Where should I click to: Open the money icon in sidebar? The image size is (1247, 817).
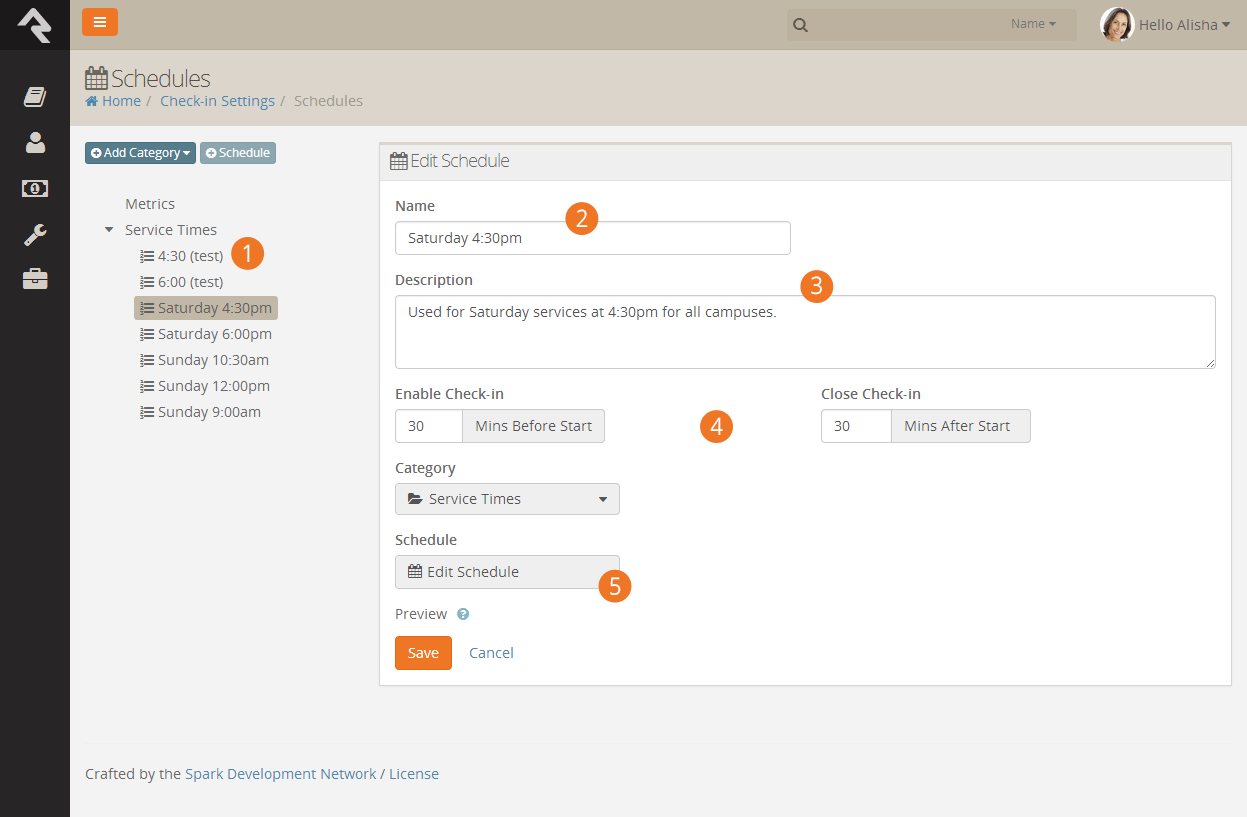pos(35,188)
